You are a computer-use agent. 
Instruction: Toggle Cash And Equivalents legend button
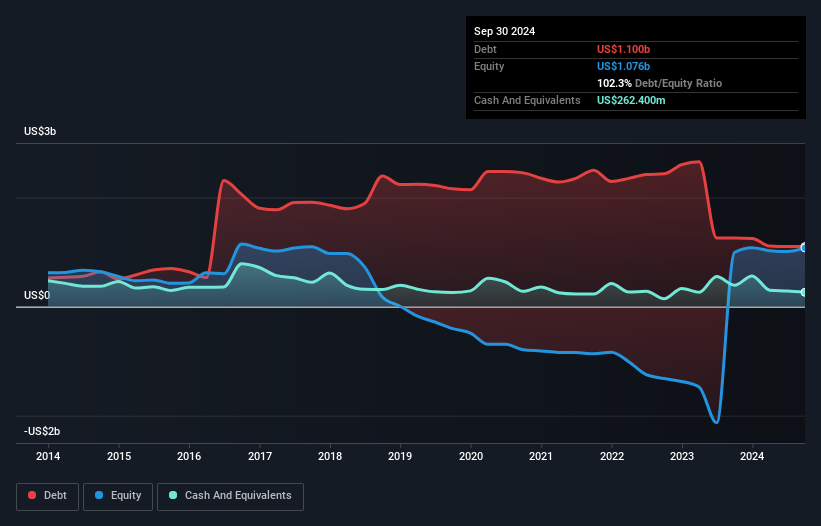(x=230, y=496)
